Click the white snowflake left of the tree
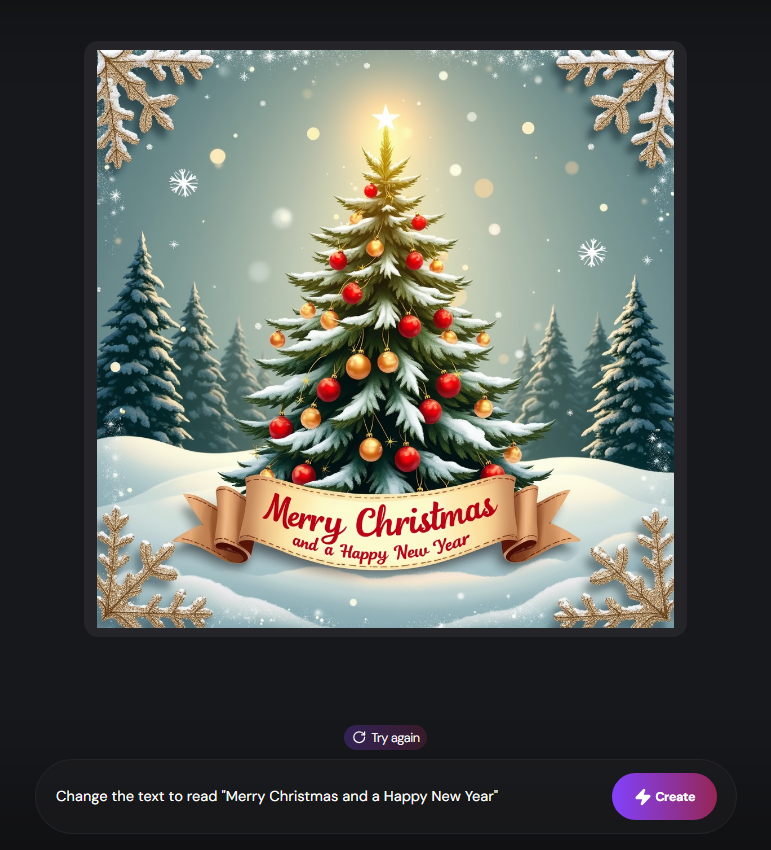 point(183,183)
